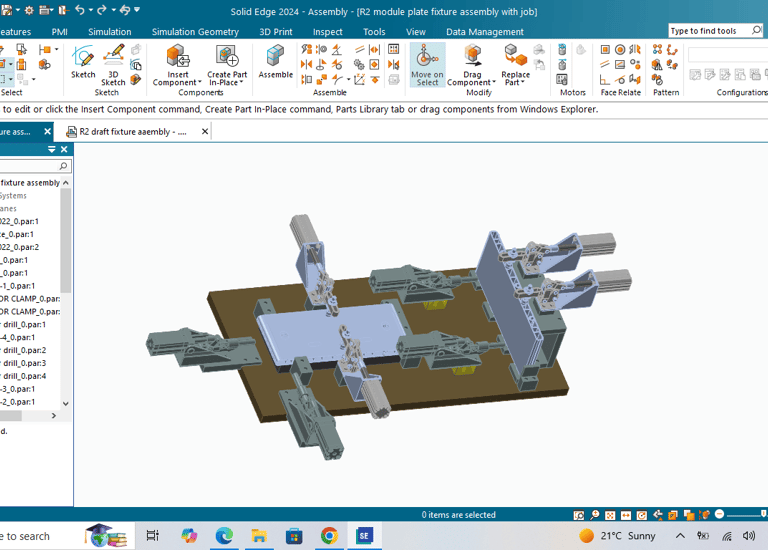Open Solid Edge from the taskbar

[364, 536]
